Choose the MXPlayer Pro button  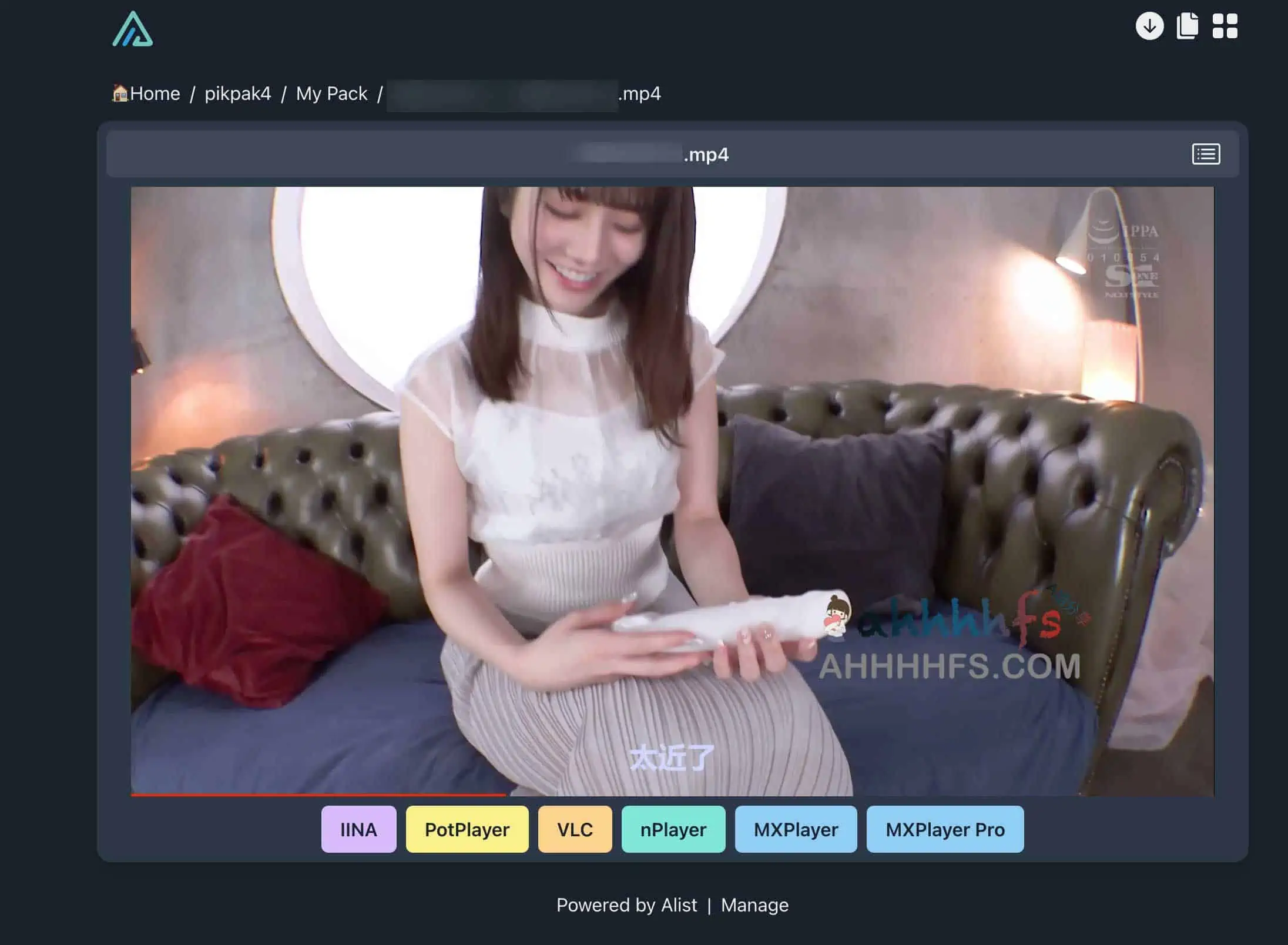coord(945,829)
